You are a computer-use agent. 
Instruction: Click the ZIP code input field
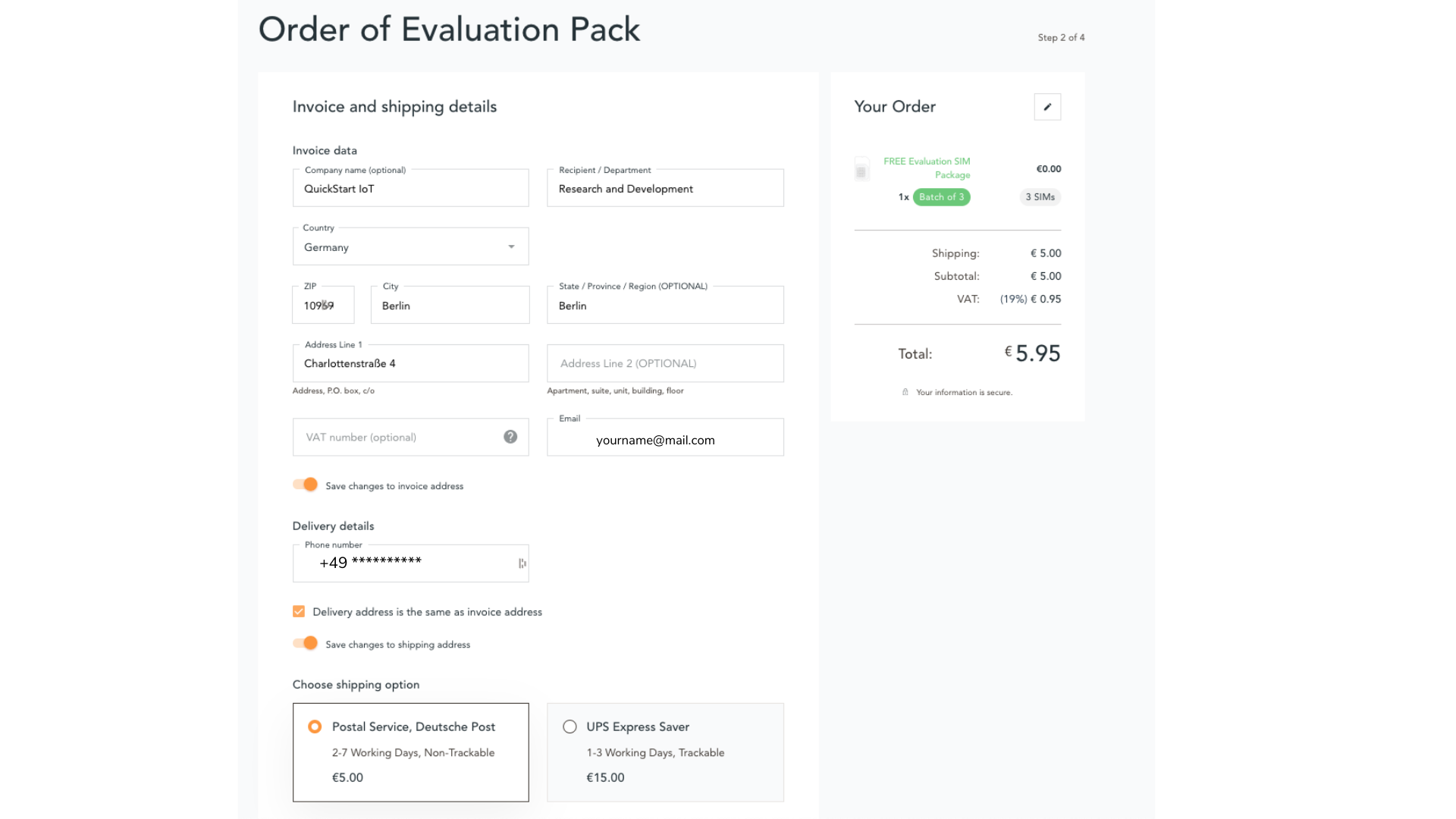point(323,306)
